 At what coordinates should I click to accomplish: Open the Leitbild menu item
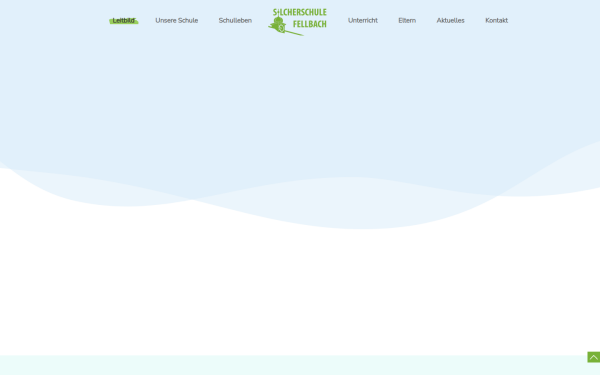(x=124, y=21)
